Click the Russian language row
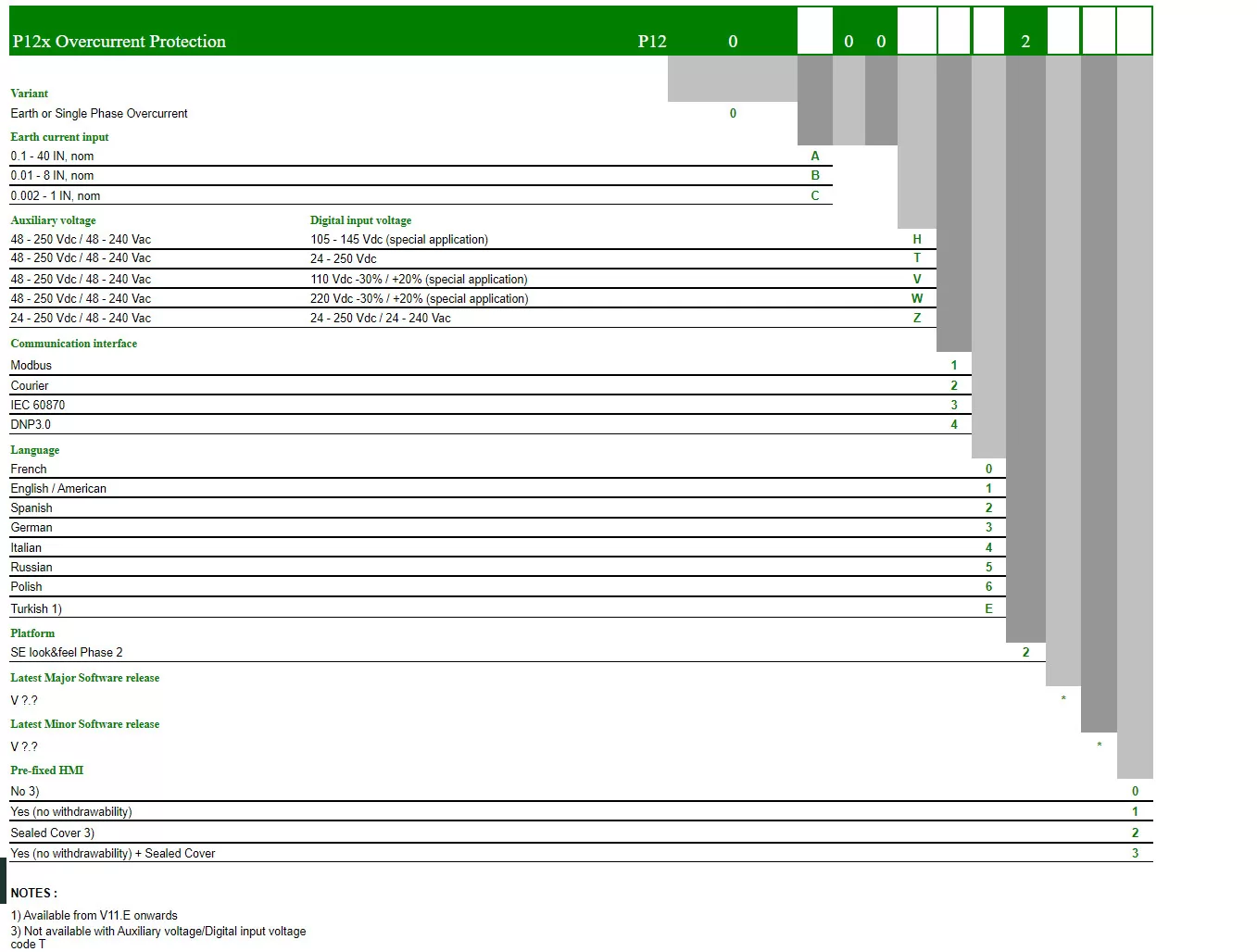This screenshot has width=1257, height=952. (x=508, y=567)
